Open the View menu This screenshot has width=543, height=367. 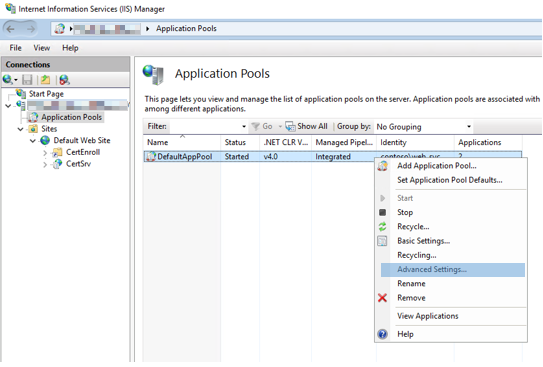click(42, 48)
